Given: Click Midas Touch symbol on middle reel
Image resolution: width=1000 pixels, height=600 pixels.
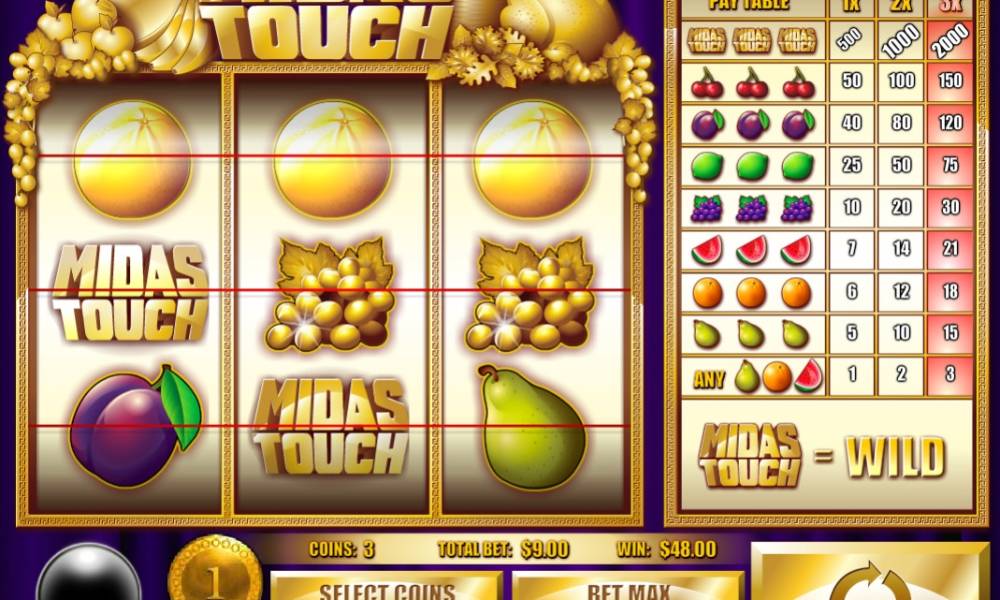Looking at the screenshot, I should coord(331,427).
